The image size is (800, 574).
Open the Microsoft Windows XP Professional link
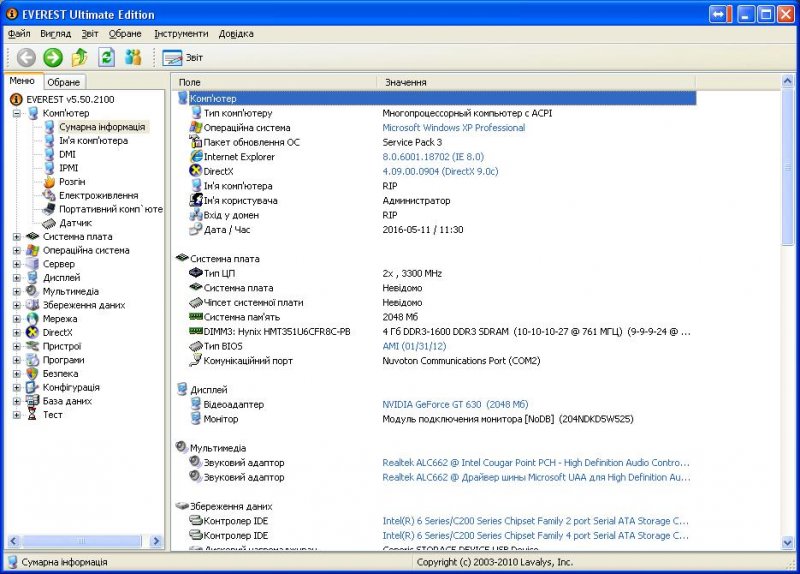tap(453, 128)
